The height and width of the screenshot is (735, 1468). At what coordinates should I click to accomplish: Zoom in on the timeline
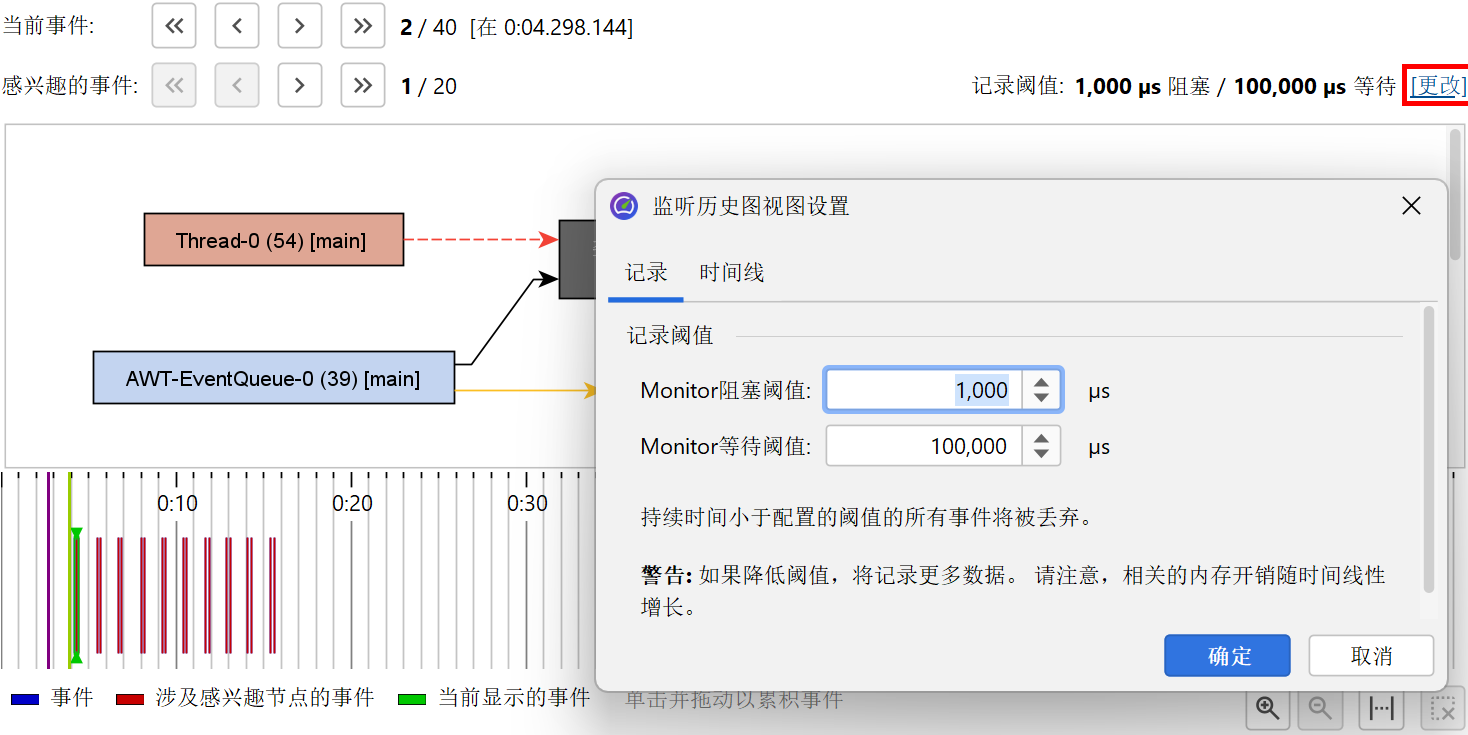pyautogui.click(x=1268, y=709)
